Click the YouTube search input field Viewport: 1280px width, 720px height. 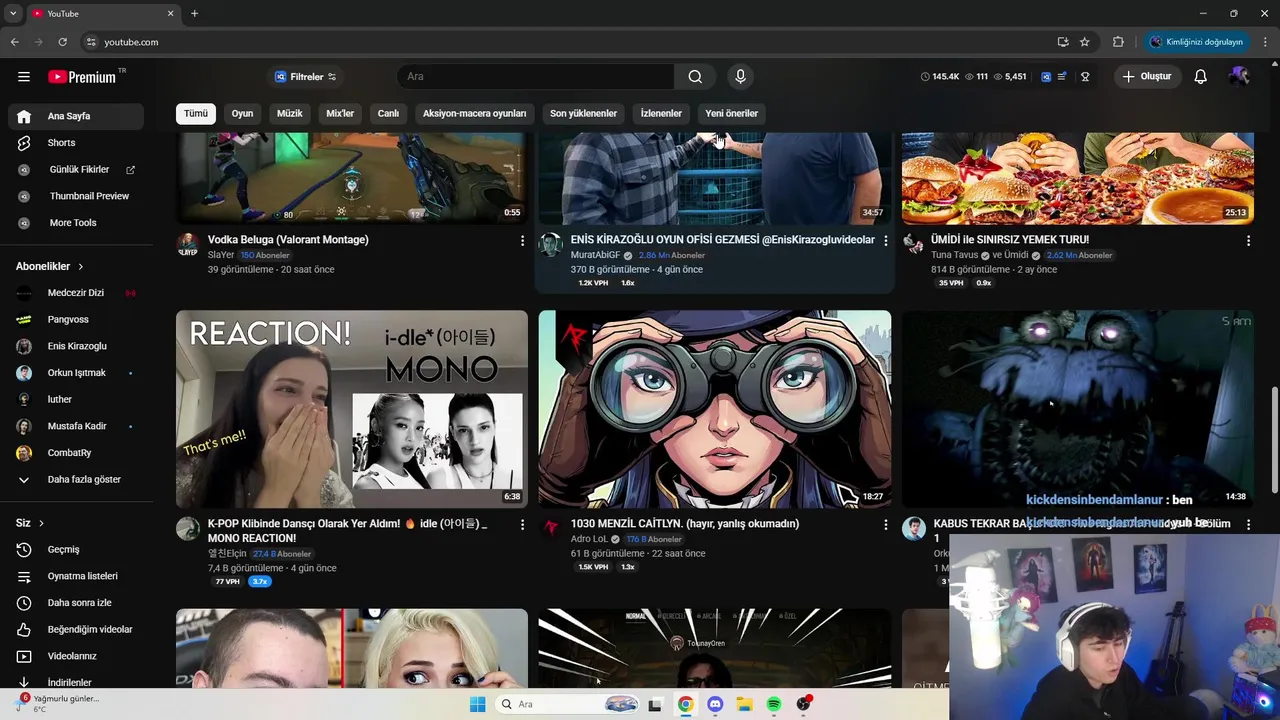(x=535, y=77)
